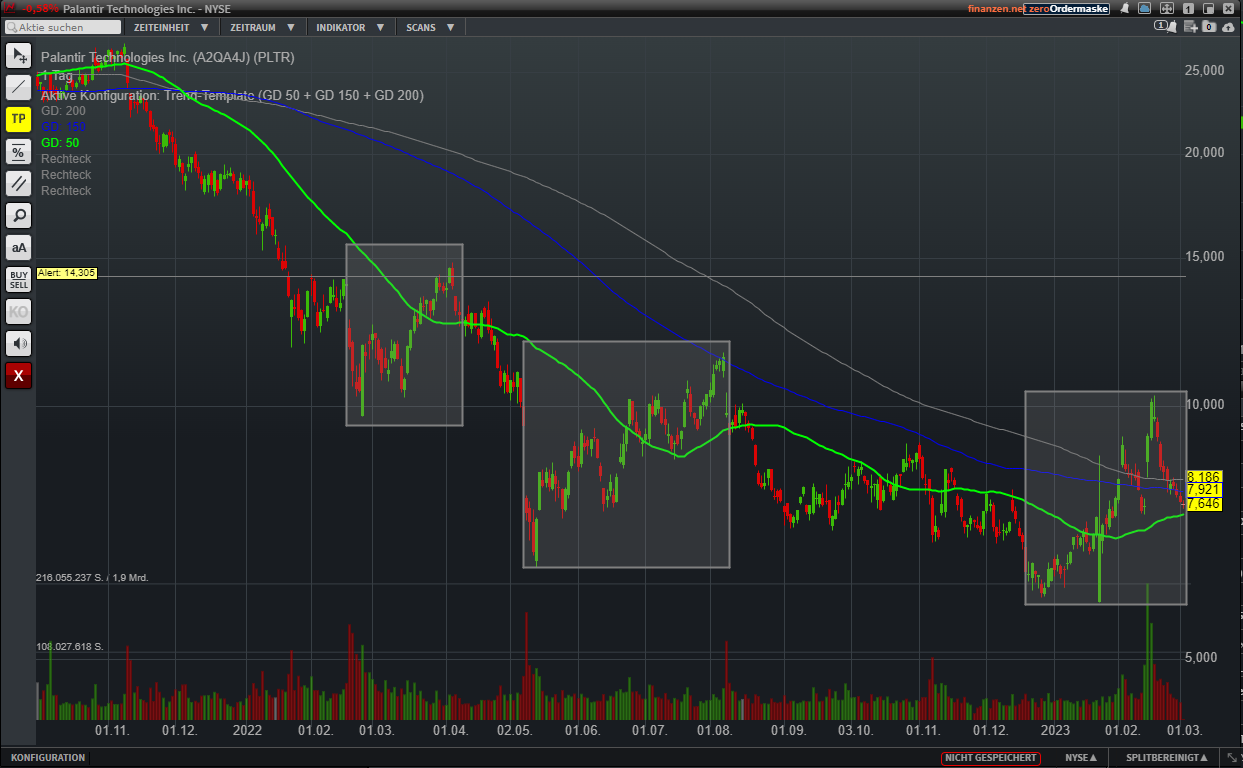
Task: Click the KO knockout products icon
Action: 19,312
